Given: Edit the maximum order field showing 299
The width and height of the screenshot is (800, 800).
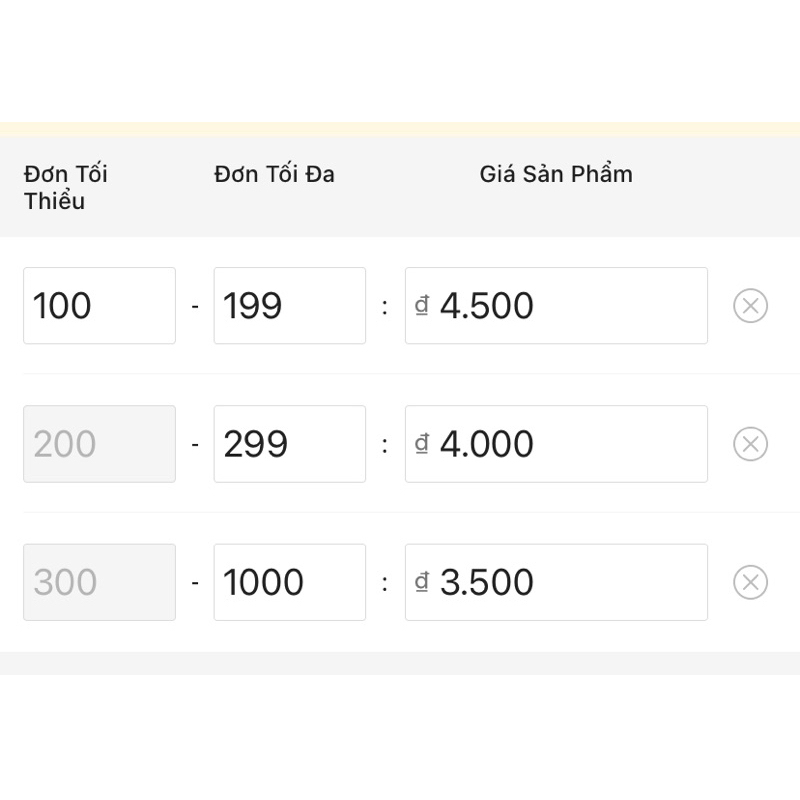Looking at the screenshot, I should pos(289,444).
